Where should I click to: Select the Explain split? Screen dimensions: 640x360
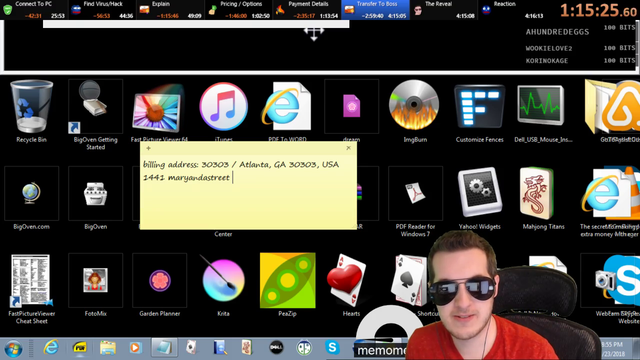click(x=170, y=9)
